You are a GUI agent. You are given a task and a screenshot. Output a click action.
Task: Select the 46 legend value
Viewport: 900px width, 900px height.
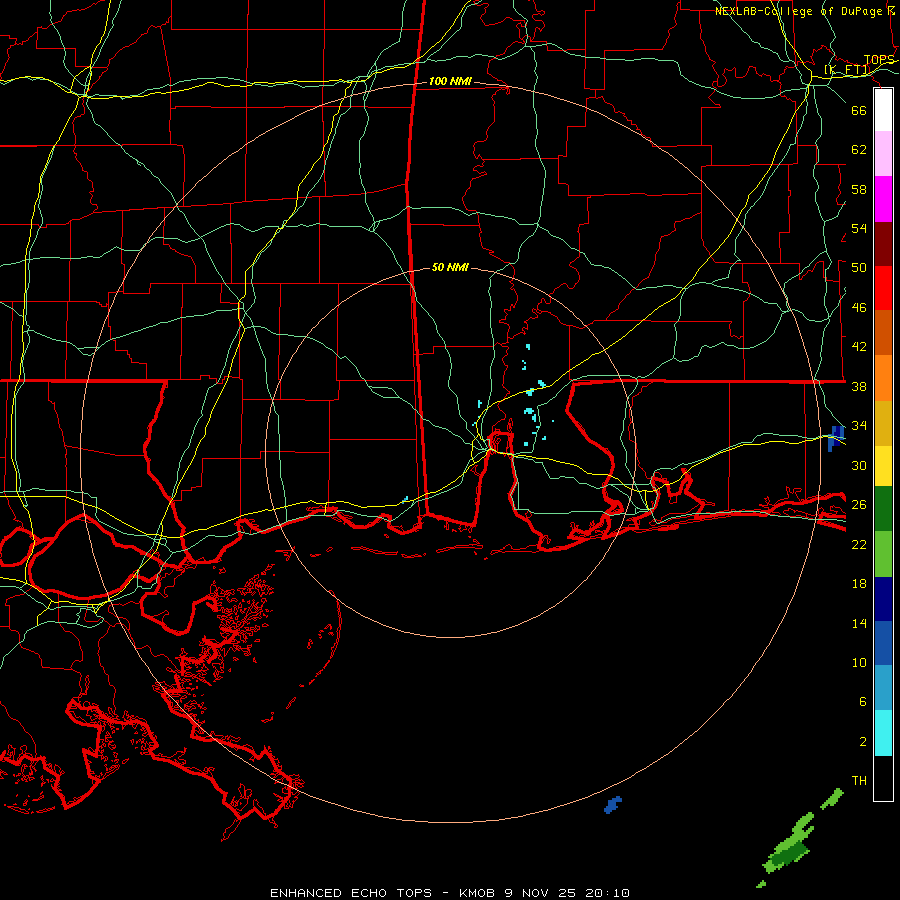coord(859,308)
